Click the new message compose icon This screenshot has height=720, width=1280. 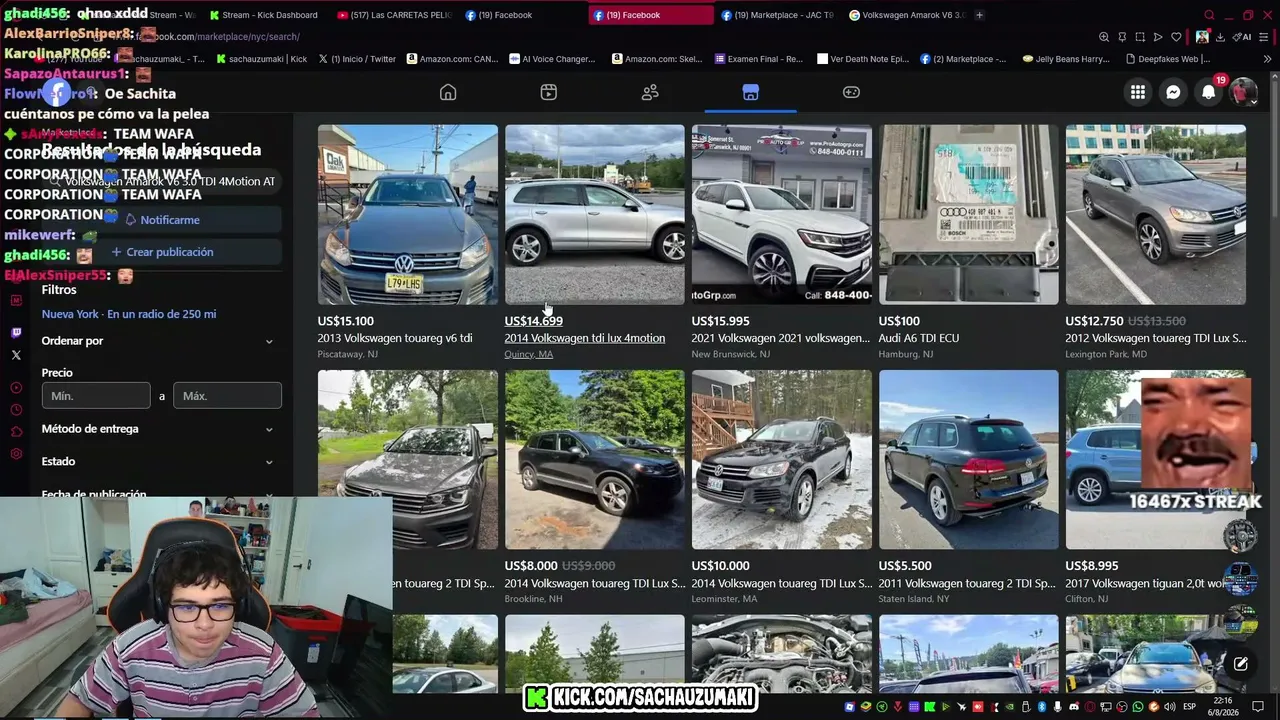(x=1241, y=663)
